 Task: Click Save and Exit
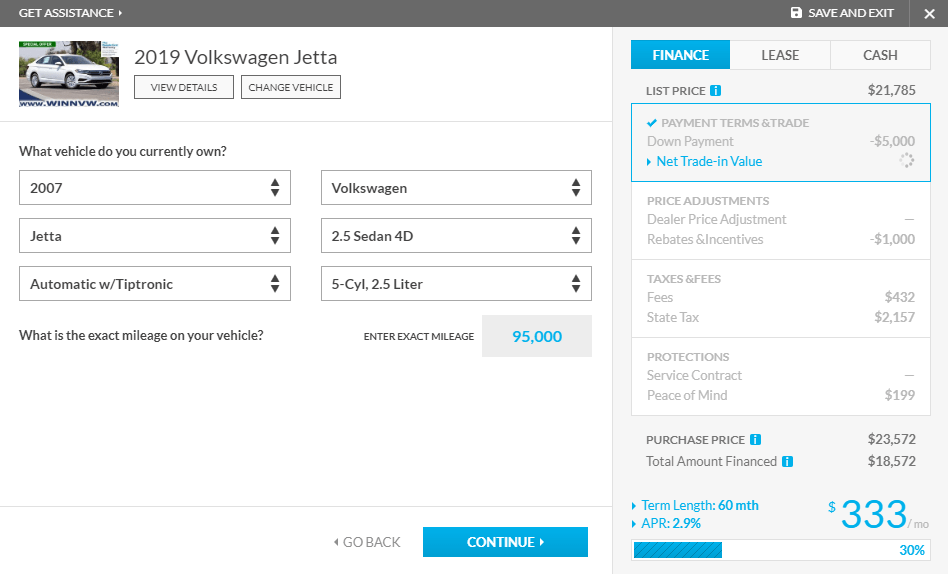842,13
